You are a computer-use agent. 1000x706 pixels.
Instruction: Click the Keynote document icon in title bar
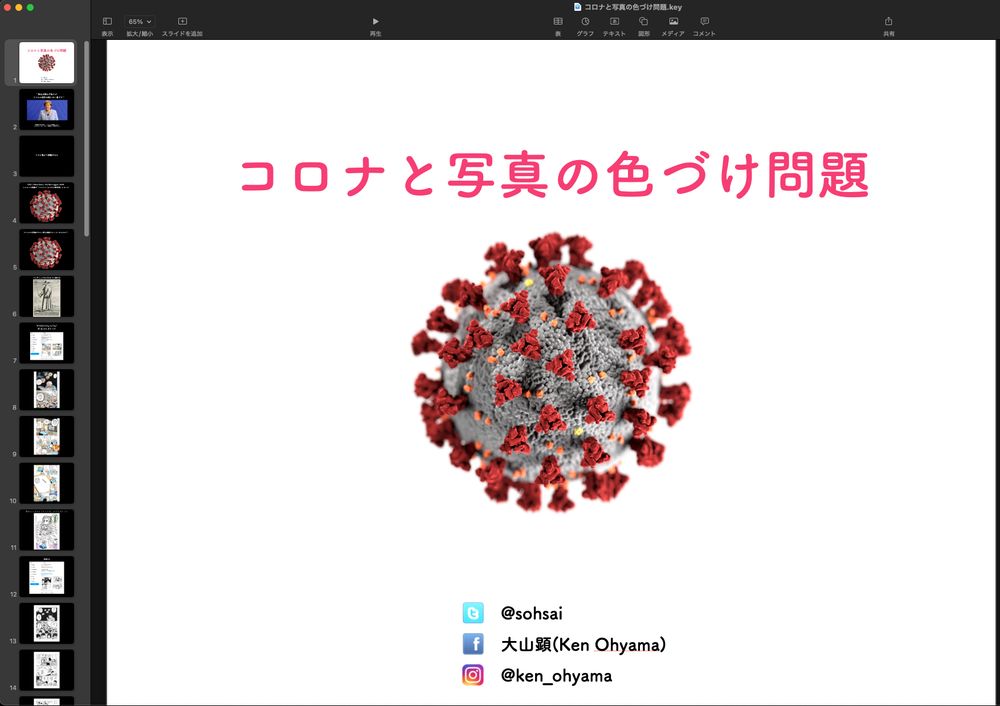click(577, 7)
